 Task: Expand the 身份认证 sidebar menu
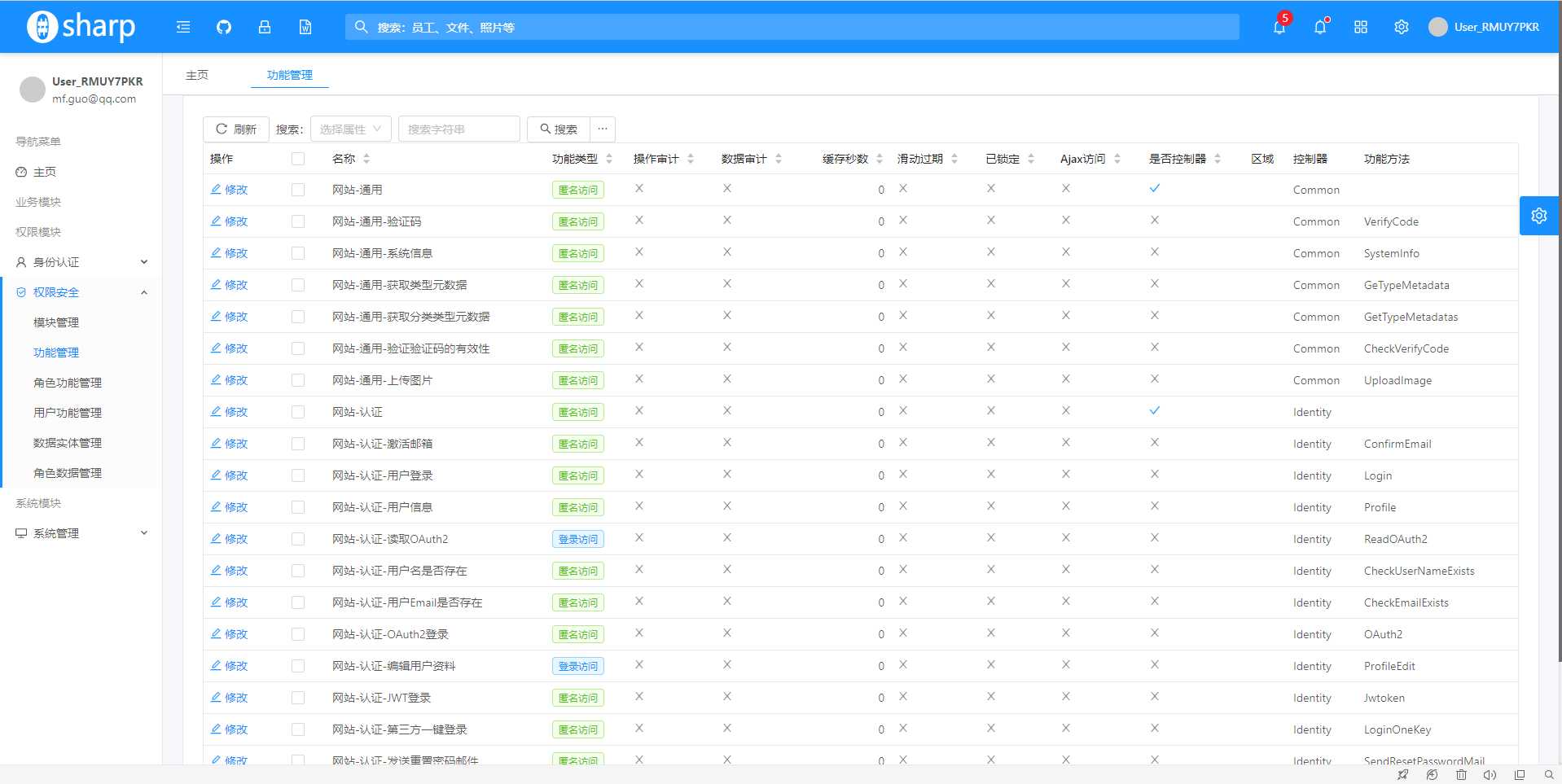pyautogui.click(x=81, y=262)
